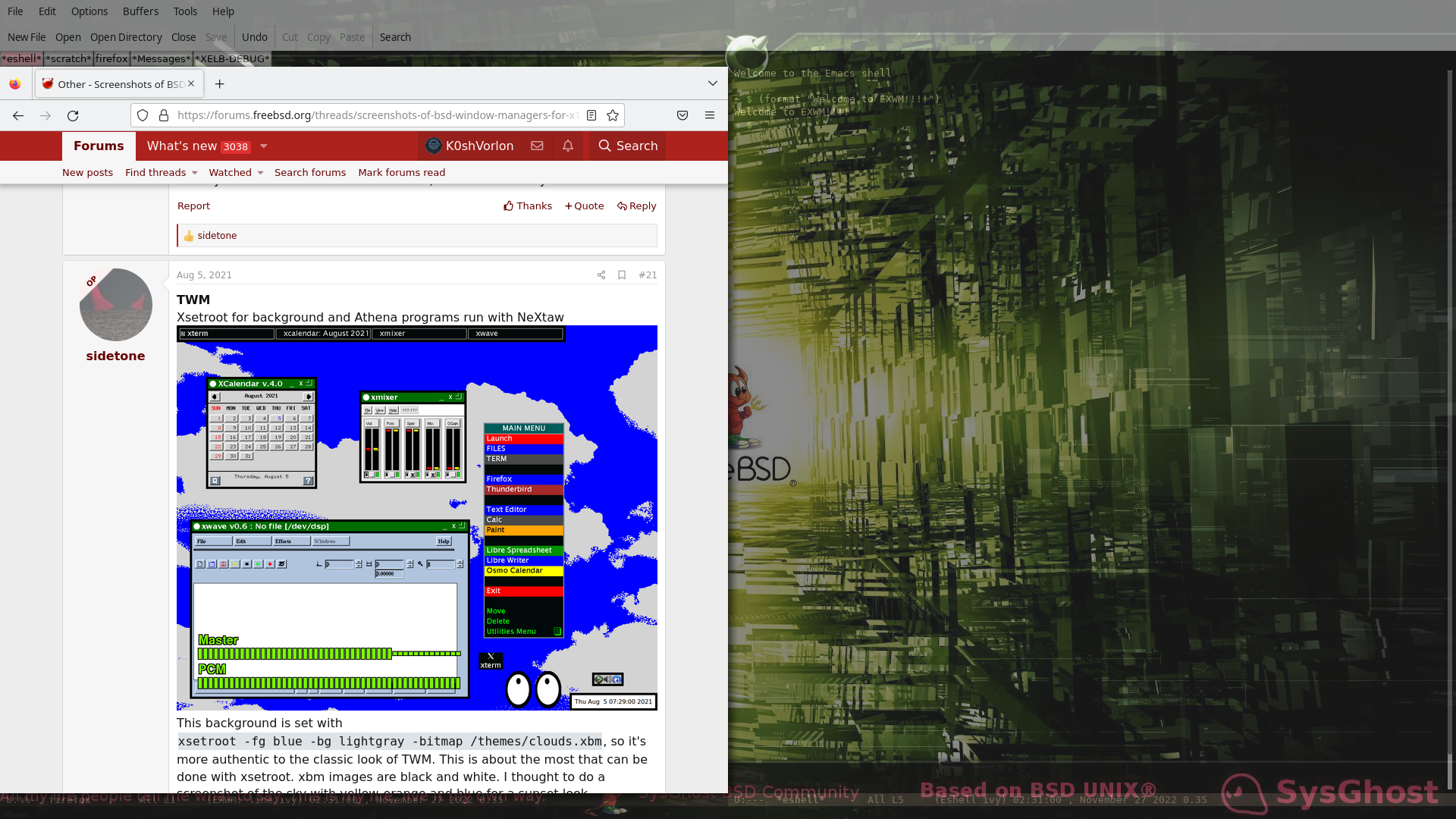Click the Thanks button
The width and height of the screenshot is (1456, 819).
(528, 206)
